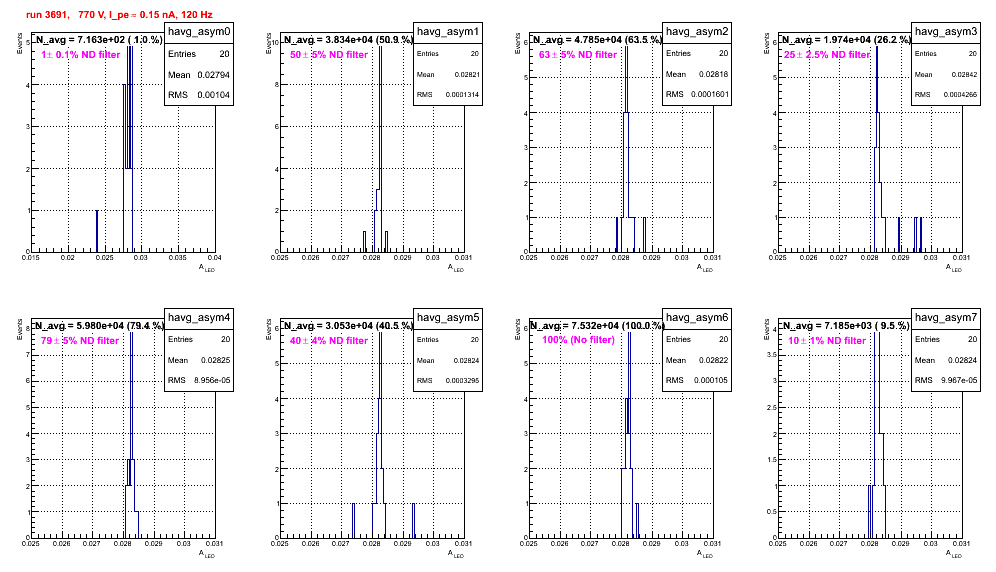Select the '40 ± 4% ND filter' label

329,341
